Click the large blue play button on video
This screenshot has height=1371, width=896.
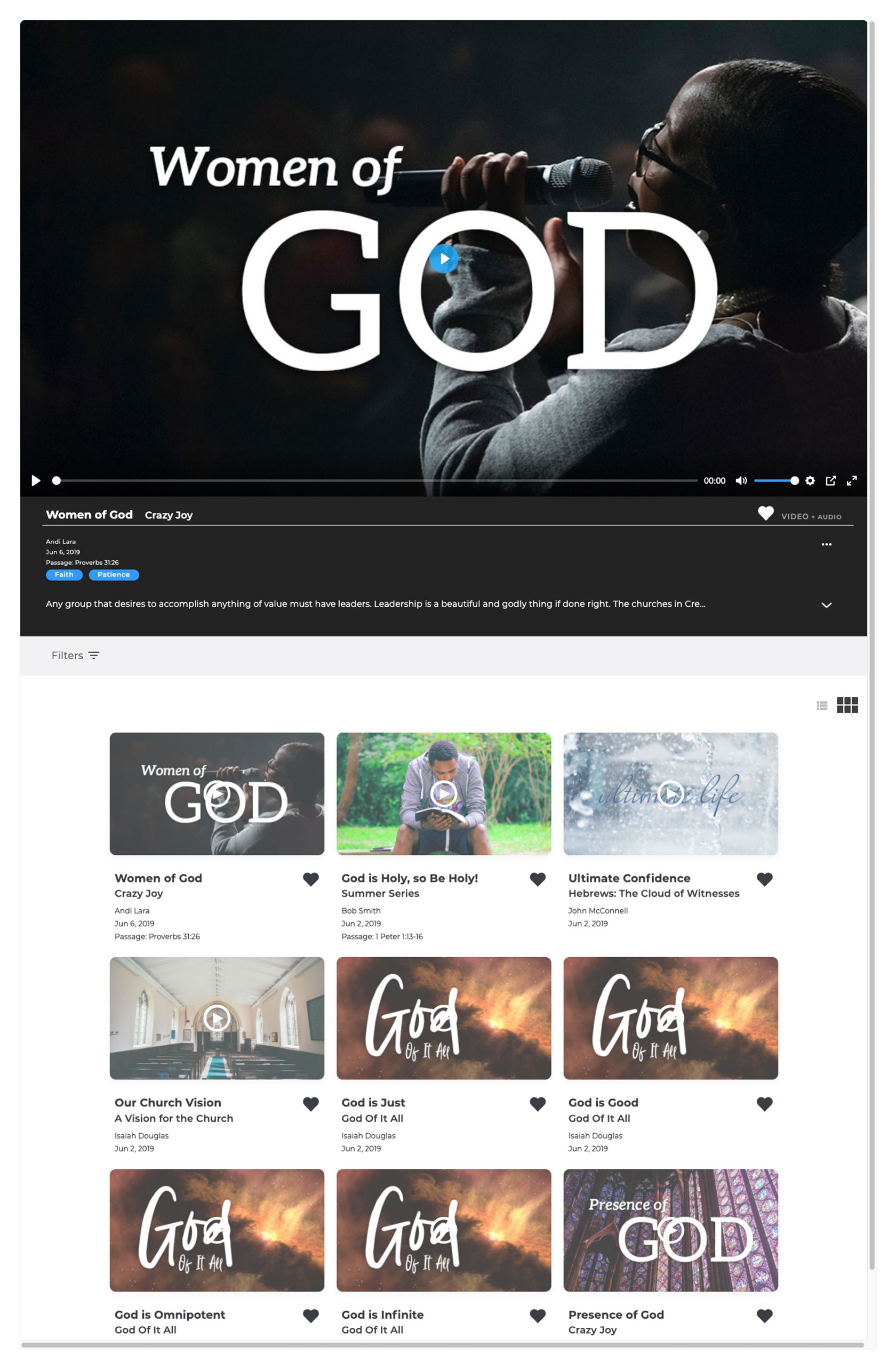coord(443,259)
